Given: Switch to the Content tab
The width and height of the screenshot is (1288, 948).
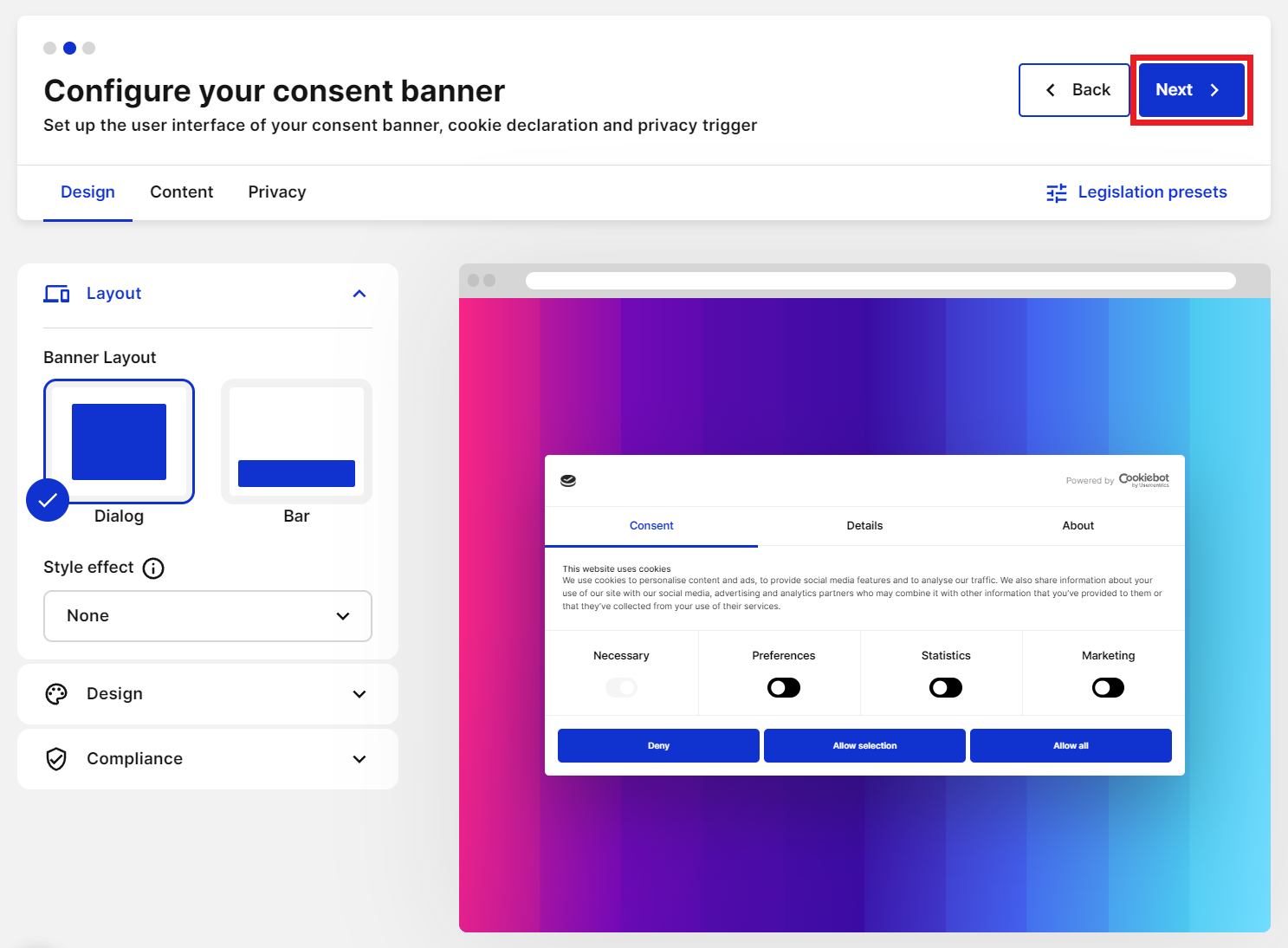Looking at the screenshot, I should pos(181,192).
